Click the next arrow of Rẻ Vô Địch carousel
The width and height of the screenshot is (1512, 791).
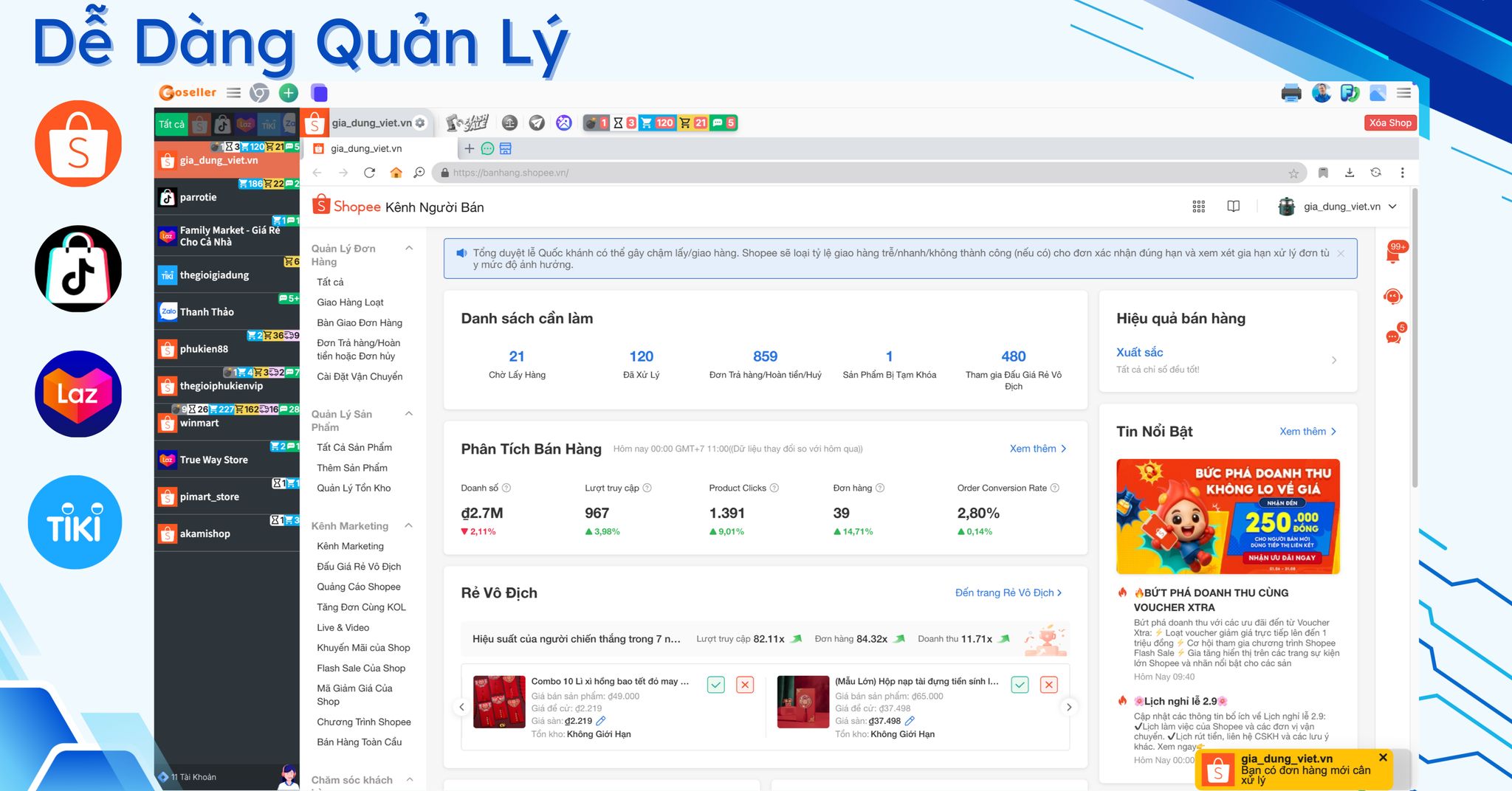1069,707
